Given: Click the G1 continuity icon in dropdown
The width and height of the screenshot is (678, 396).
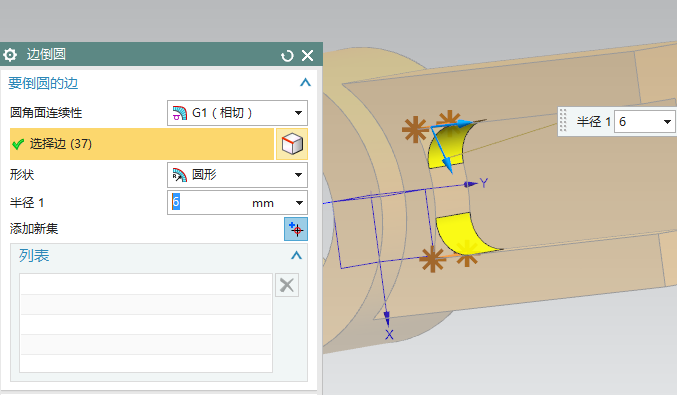Looking at the screenshot, I should (x=179, y=113).
